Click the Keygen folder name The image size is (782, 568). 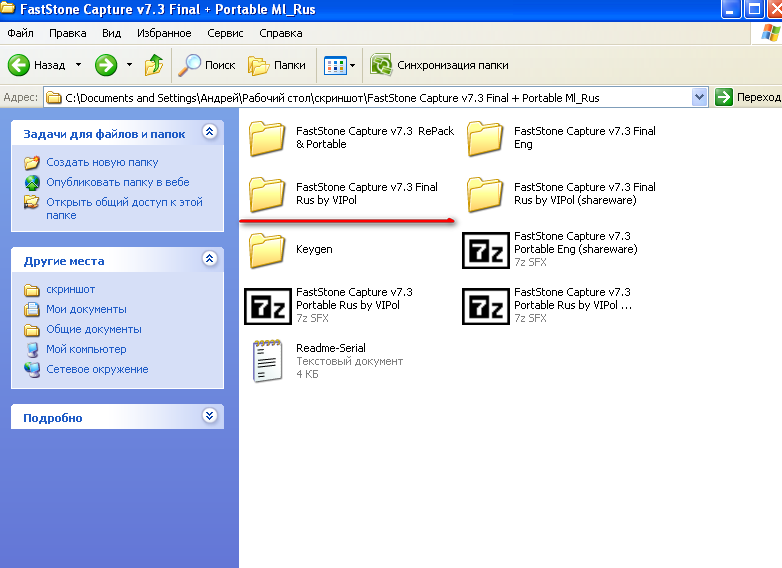click(x=314, y=249)
